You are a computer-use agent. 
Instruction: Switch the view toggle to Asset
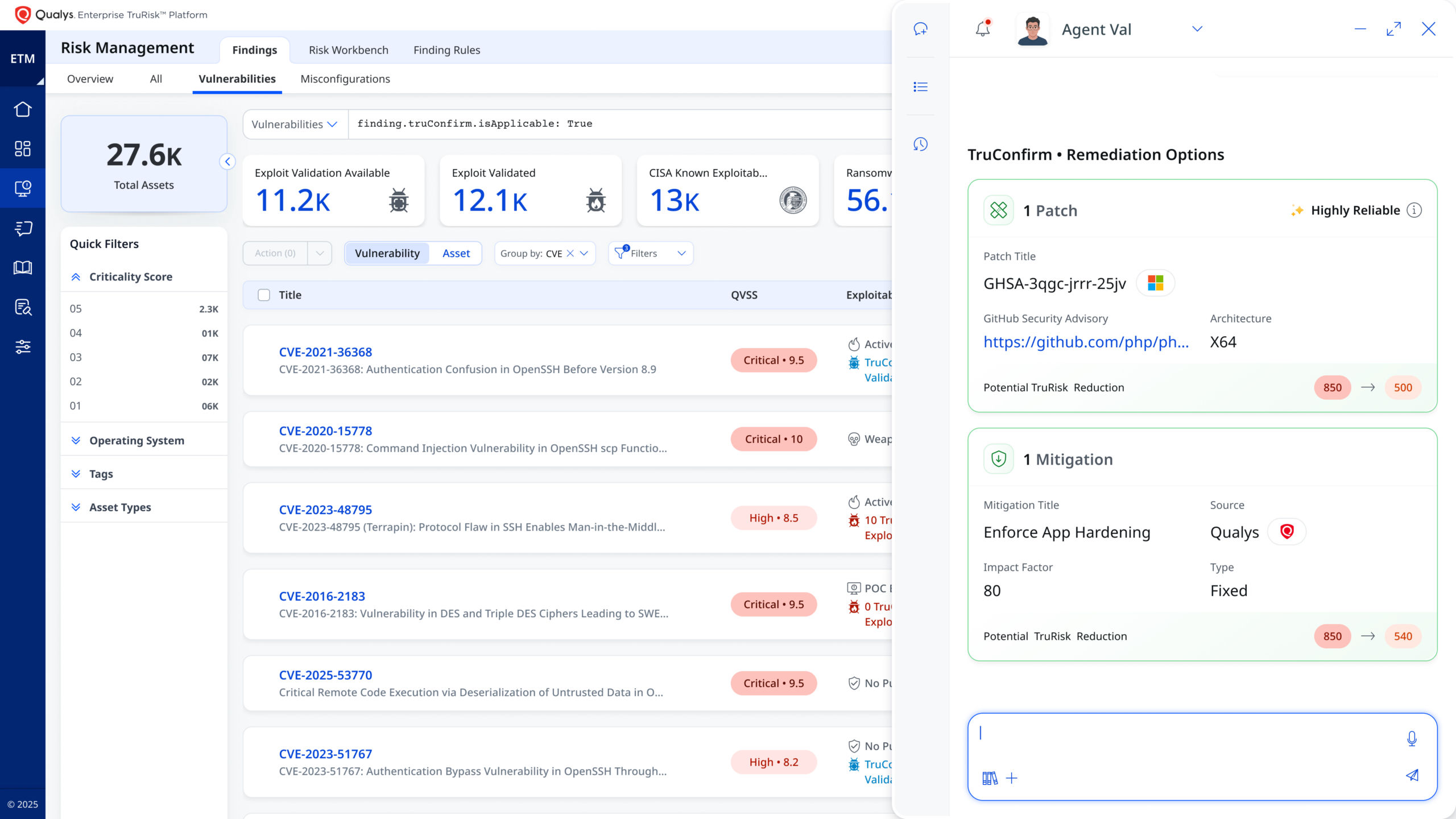pyautogui.click(x=456, y=253)
